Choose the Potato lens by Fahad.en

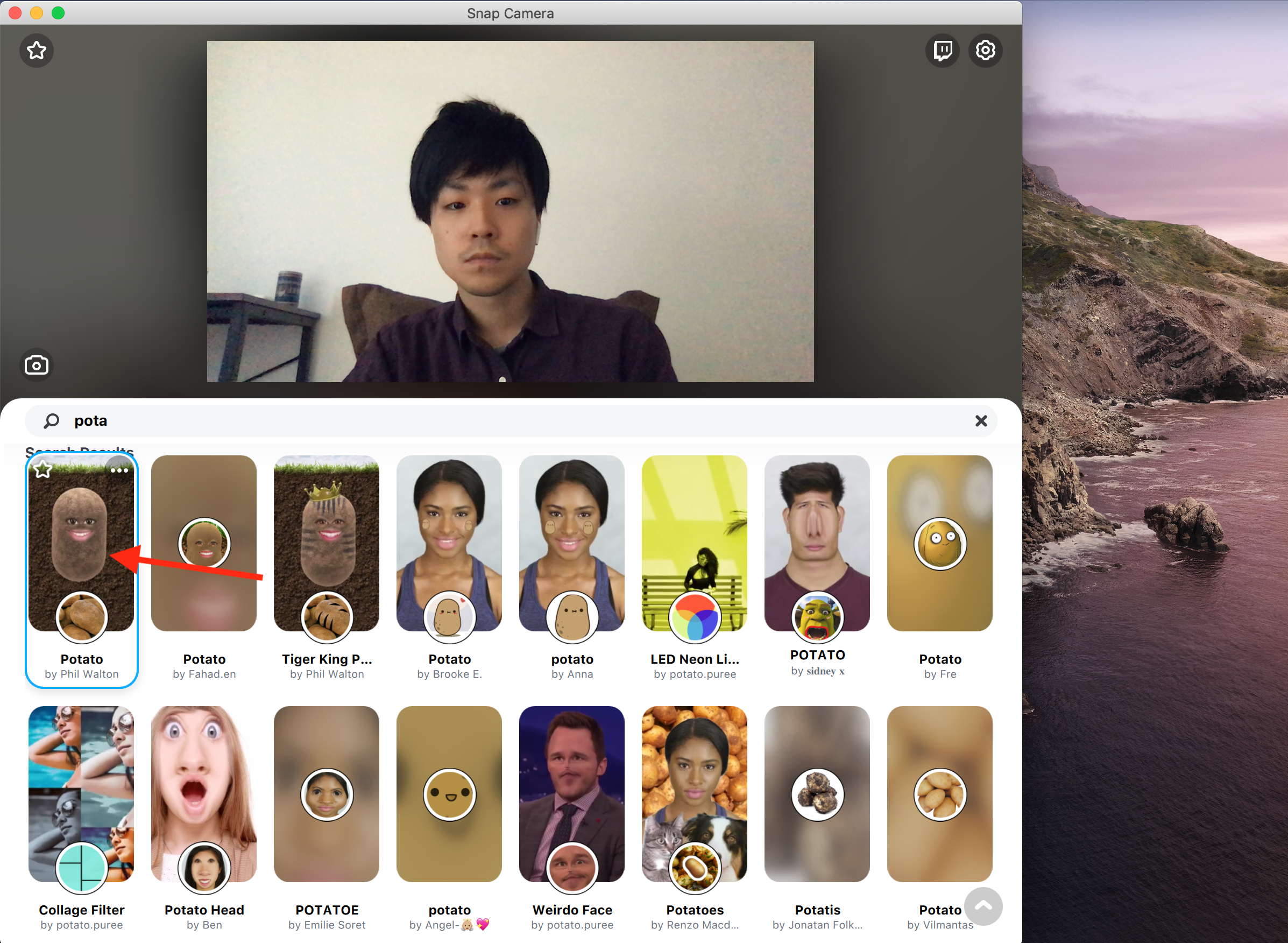tap(204, 543)
